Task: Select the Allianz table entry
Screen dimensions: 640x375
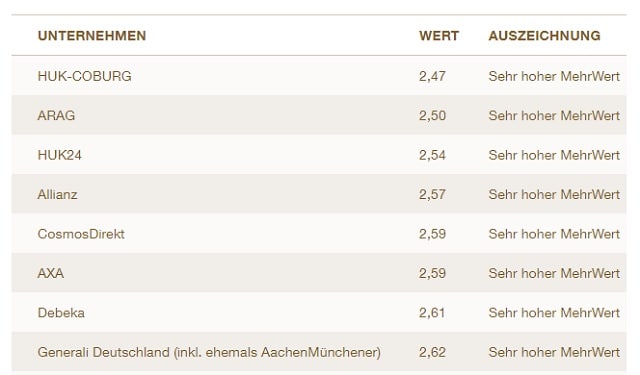Action: point(58,194)
